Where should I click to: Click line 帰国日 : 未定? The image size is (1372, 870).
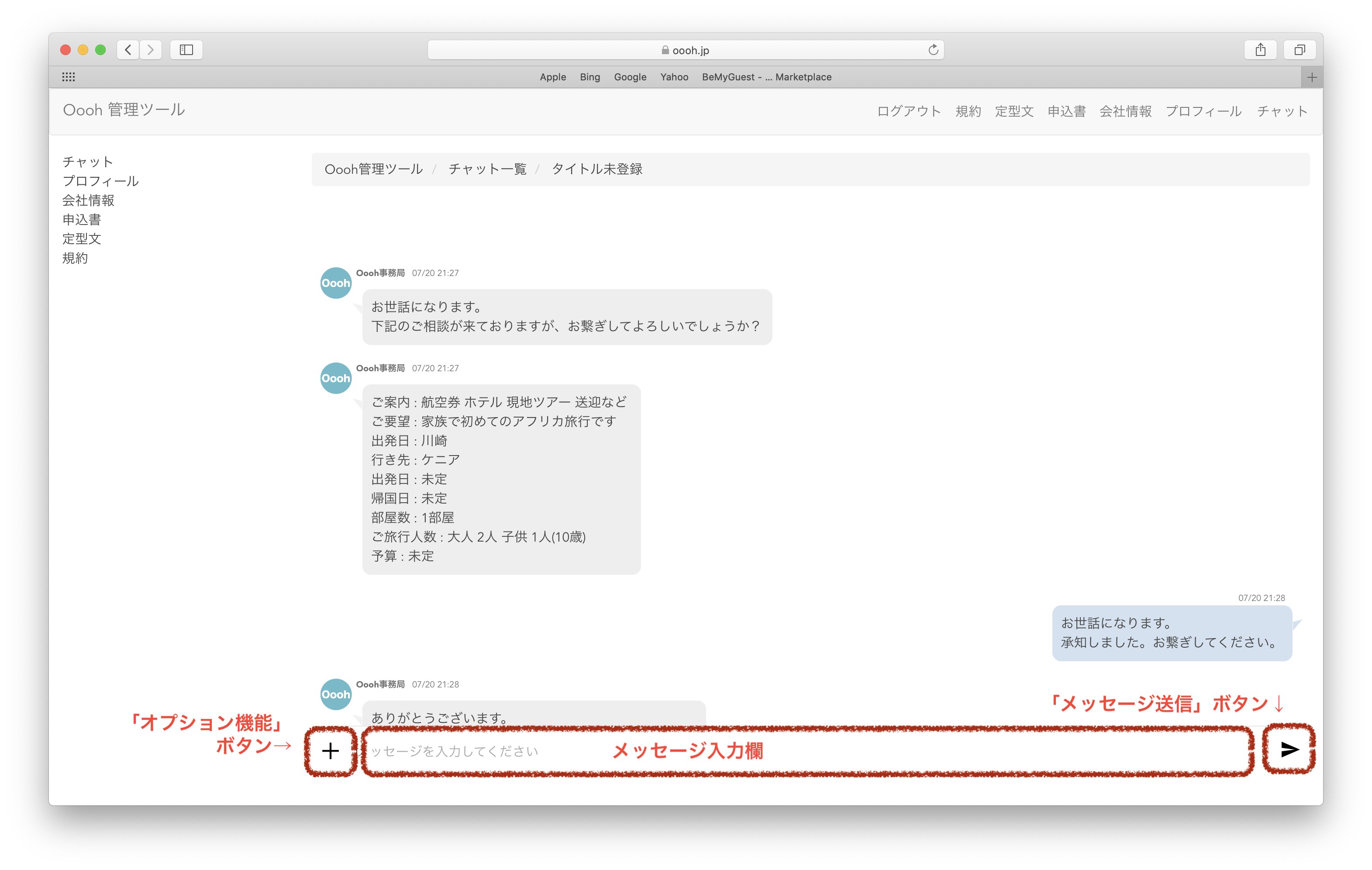pyautogui.click(x=409, y=498)
